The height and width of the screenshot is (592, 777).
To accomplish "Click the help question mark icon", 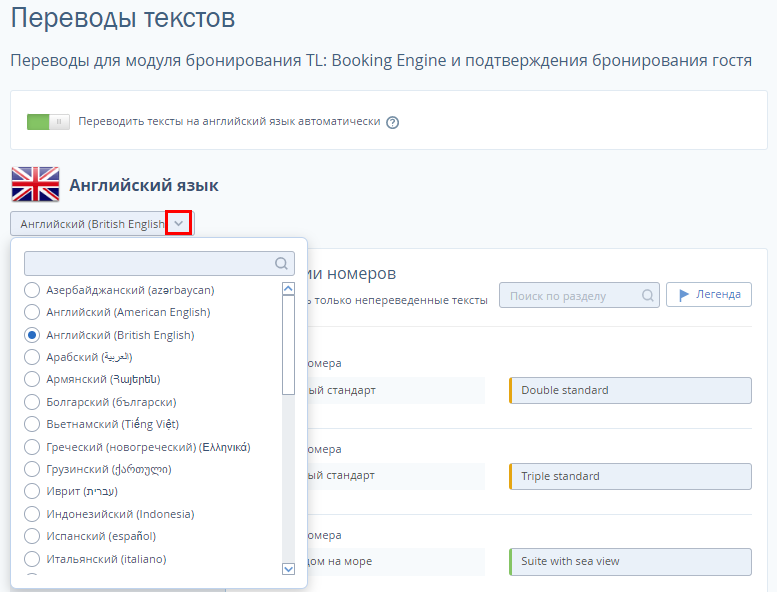I will (x=393, y=123).
